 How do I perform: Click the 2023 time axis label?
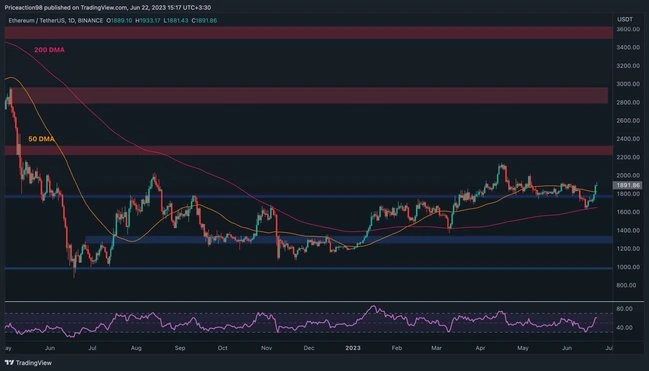[x=353, y=348]
